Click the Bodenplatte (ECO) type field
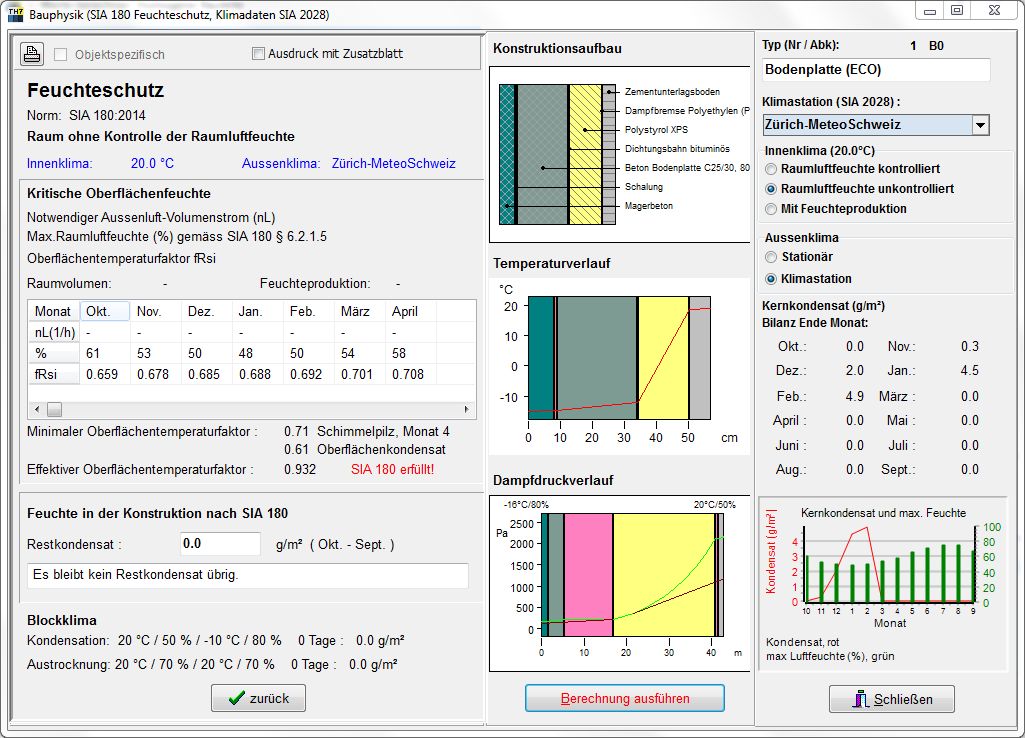Screen dimensions: 1025x738 875,70
